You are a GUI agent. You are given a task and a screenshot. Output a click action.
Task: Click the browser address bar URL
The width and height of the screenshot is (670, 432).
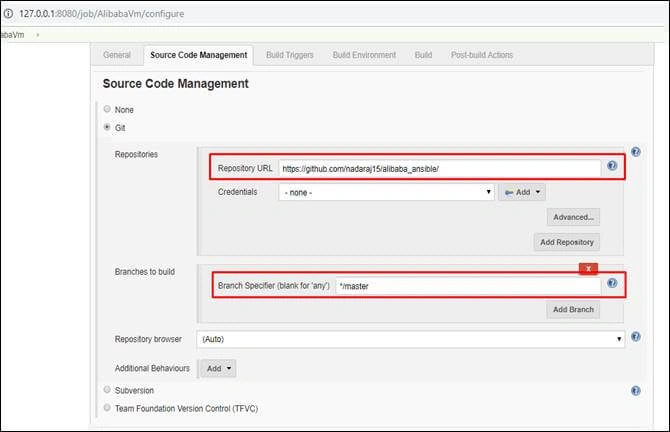click(102, 14)
